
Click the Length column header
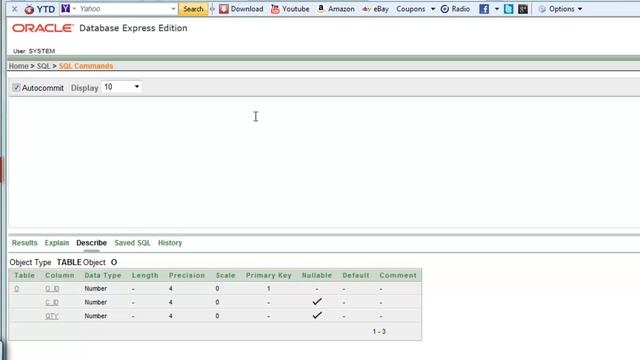(x=145, y=276)
